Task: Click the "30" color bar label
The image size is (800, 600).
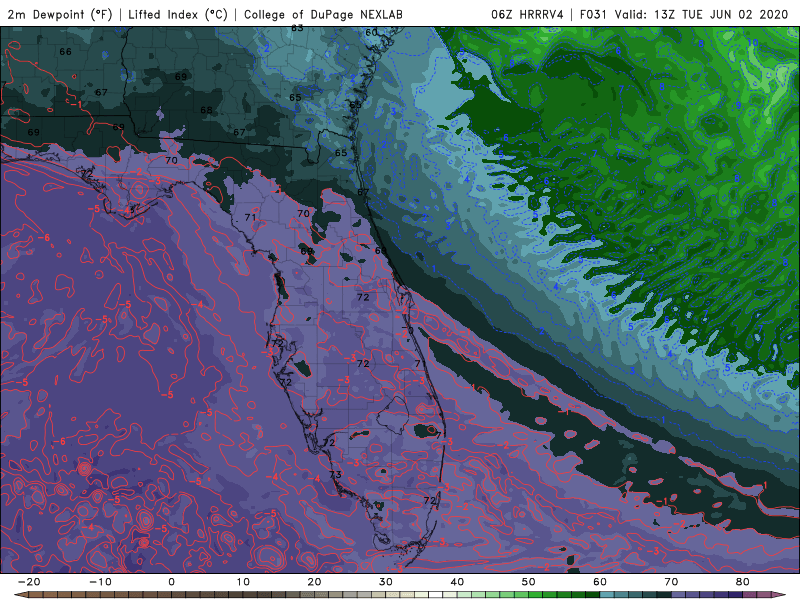Action: pos(386,582)
